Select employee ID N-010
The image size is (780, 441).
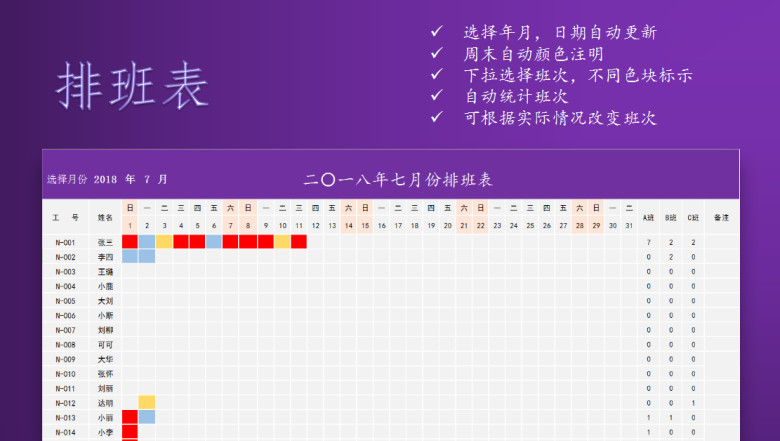[65, 374]
